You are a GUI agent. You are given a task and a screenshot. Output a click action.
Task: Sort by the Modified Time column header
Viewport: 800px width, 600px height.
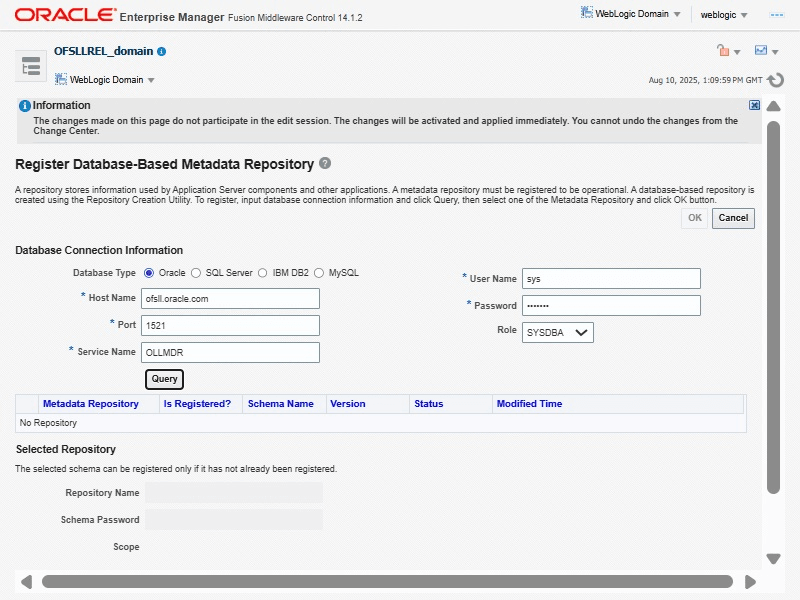pyautogui.click(x=529, y=404)
